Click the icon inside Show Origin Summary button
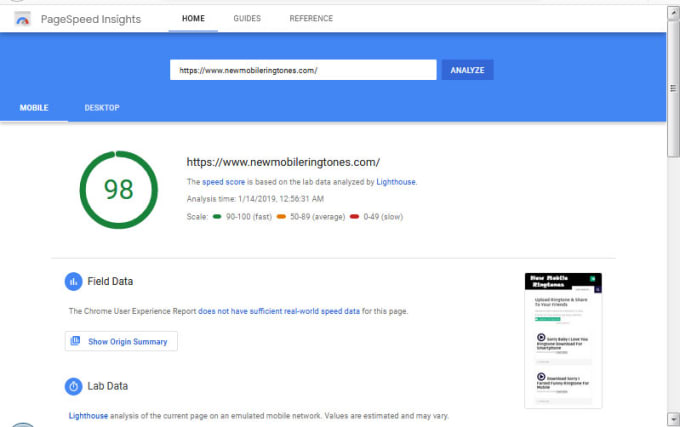The width and height of the screenshot is (680, 427). tap(75, 341)
